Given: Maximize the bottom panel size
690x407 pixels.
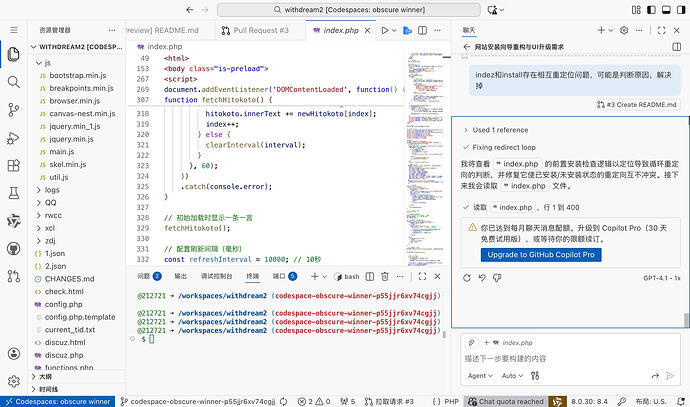Looking at the screenshot, I should point(422,276).
